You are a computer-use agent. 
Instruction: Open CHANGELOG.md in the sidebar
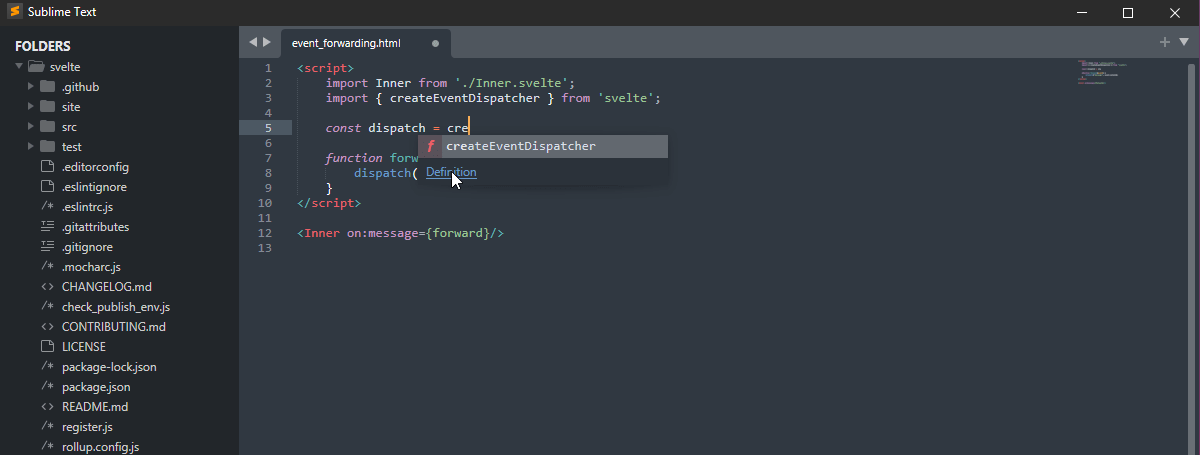[107, 287]
